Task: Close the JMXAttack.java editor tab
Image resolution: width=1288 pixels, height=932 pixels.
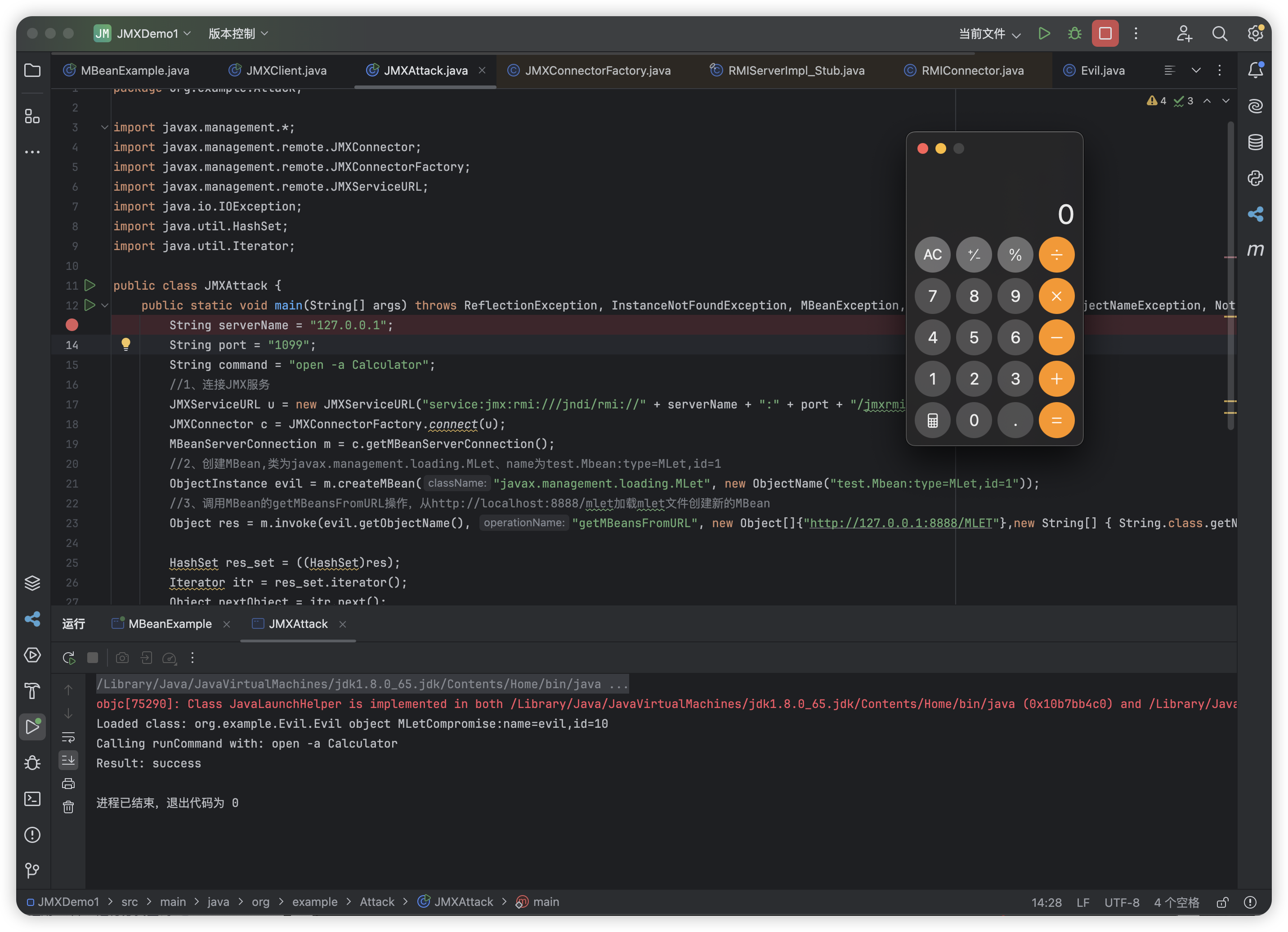Action: [482, 71]
